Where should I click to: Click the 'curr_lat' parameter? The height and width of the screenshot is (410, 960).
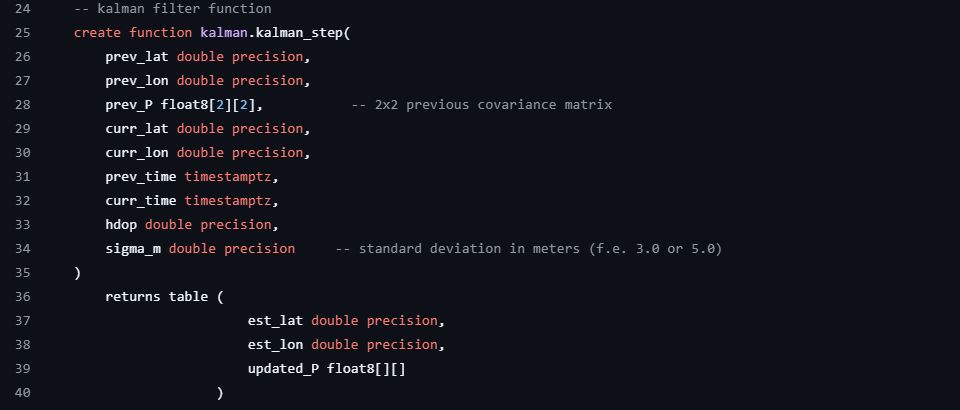[x=137, y=128]
